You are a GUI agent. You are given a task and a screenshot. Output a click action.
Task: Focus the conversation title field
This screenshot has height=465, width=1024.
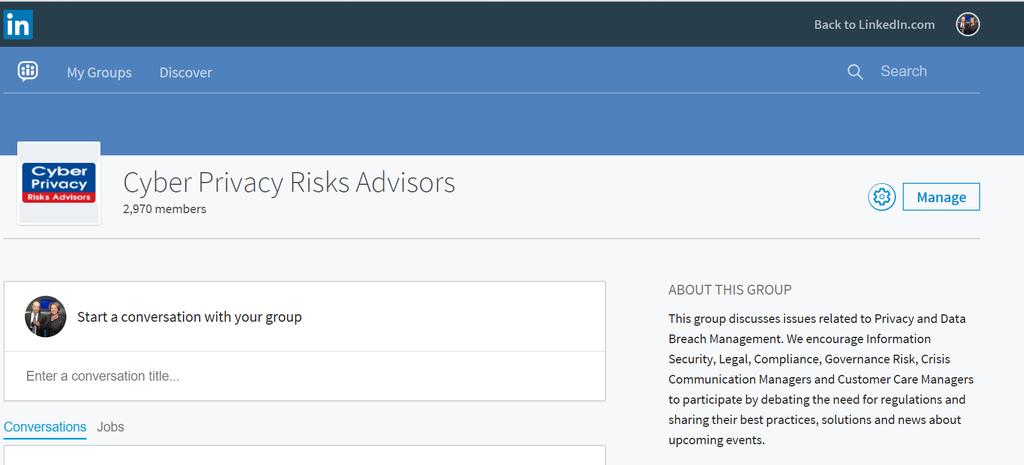(304, 376)
